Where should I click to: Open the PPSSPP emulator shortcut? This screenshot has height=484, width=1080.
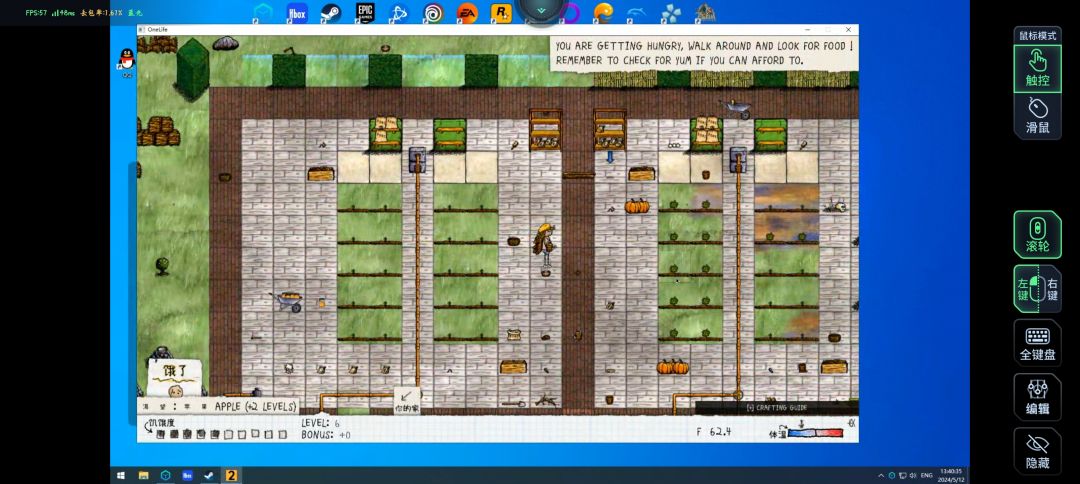coord(671,13)
